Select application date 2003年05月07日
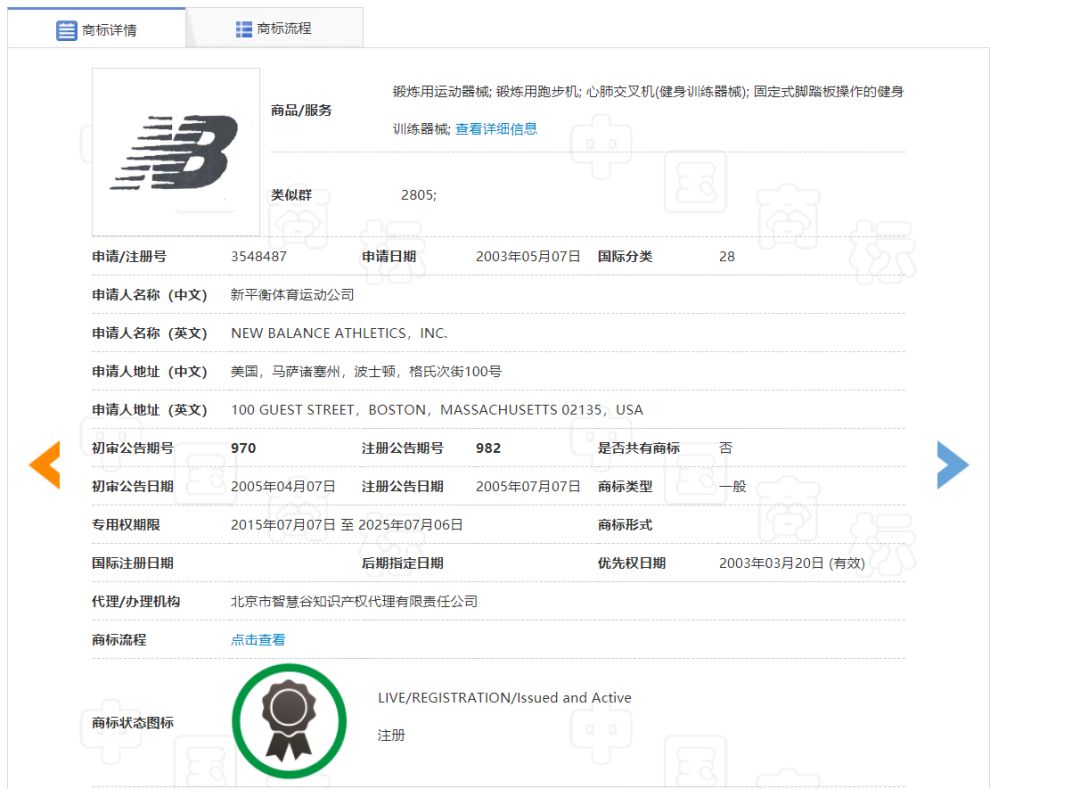 (x=528, y=256)
